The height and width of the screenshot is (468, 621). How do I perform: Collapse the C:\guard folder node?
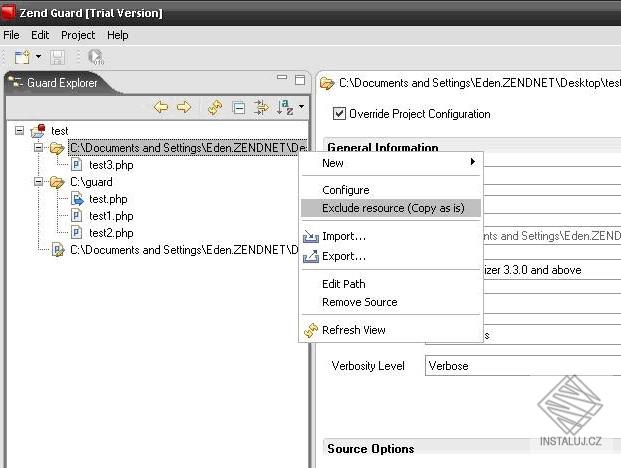click(38, 182)
